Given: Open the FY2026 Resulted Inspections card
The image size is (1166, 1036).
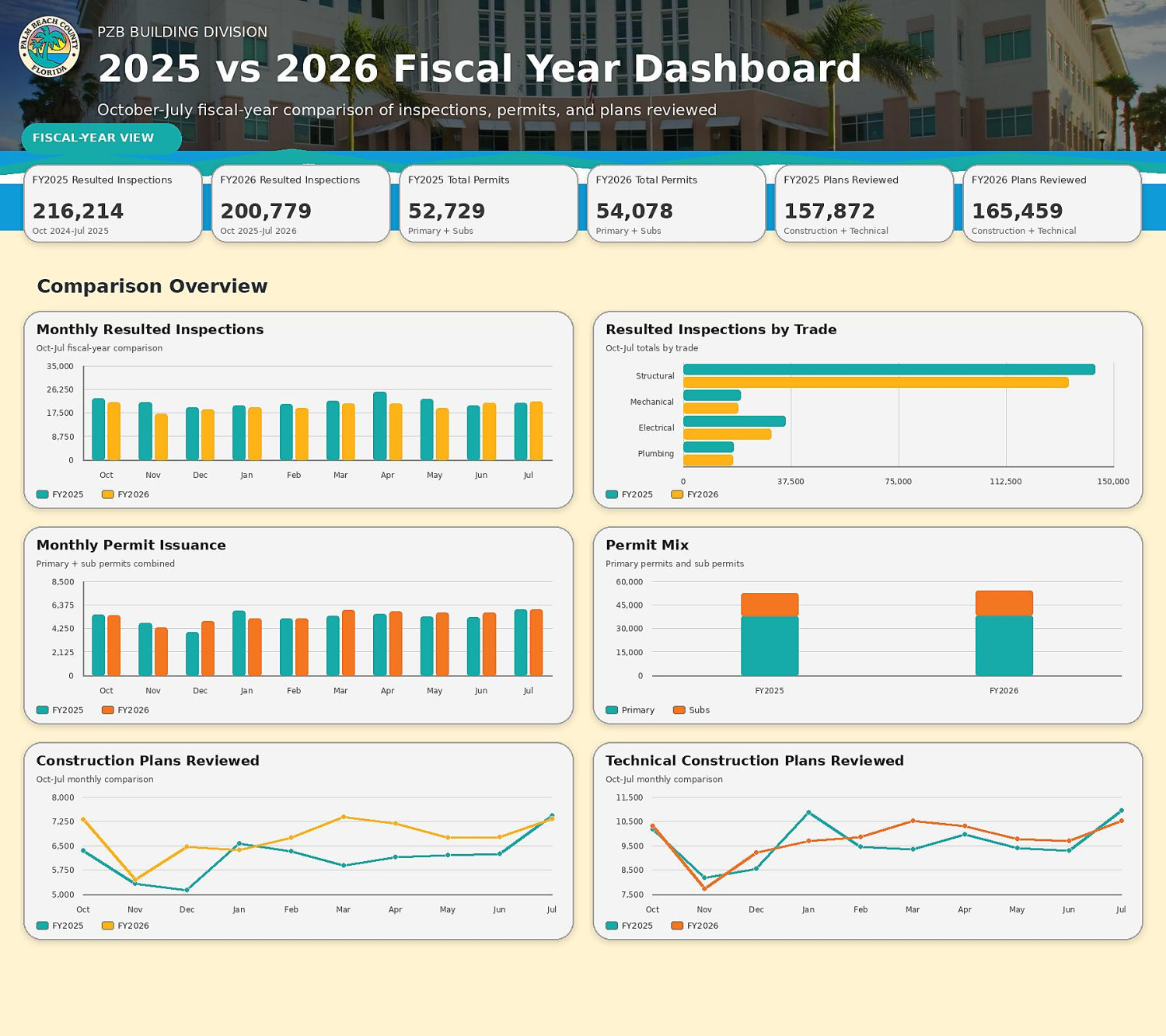Looking at the screenshot, I should pos(301,204).
